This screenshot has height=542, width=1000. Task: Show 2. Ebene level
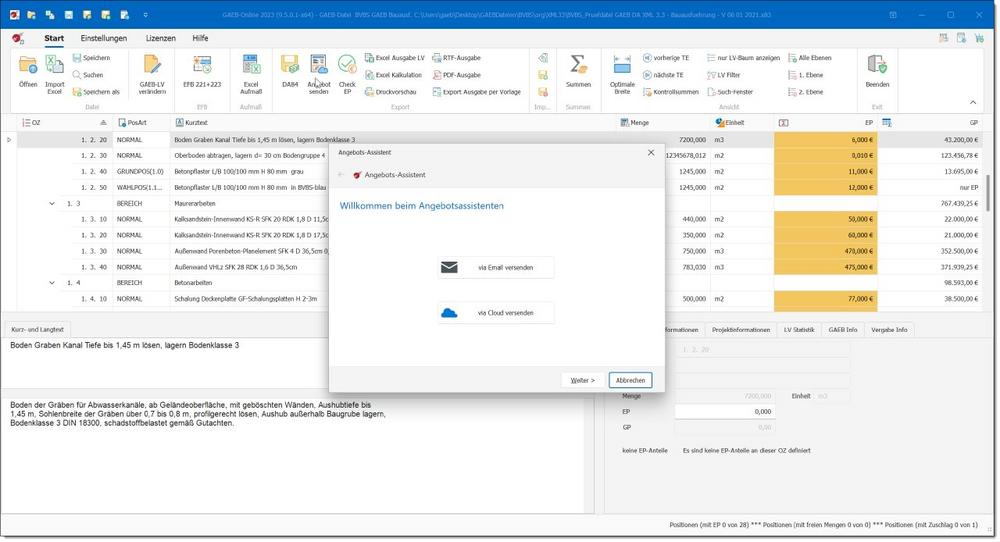805,92
